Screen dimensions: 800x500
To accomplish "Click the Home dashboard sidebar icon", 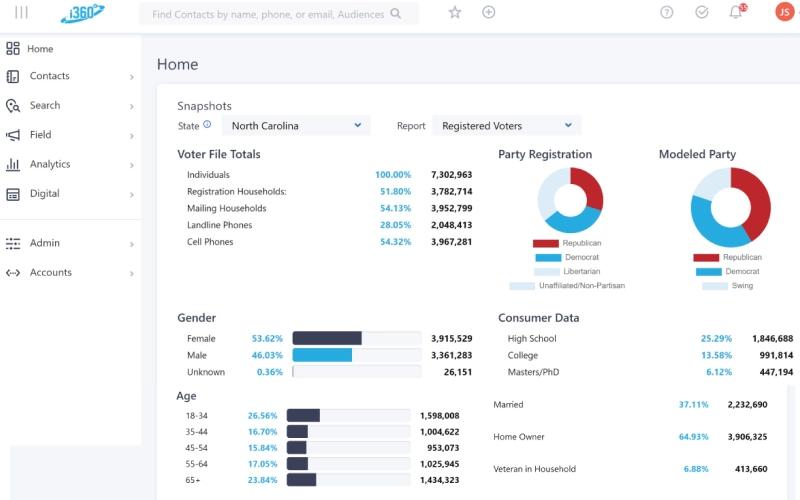I will point(13,48).
